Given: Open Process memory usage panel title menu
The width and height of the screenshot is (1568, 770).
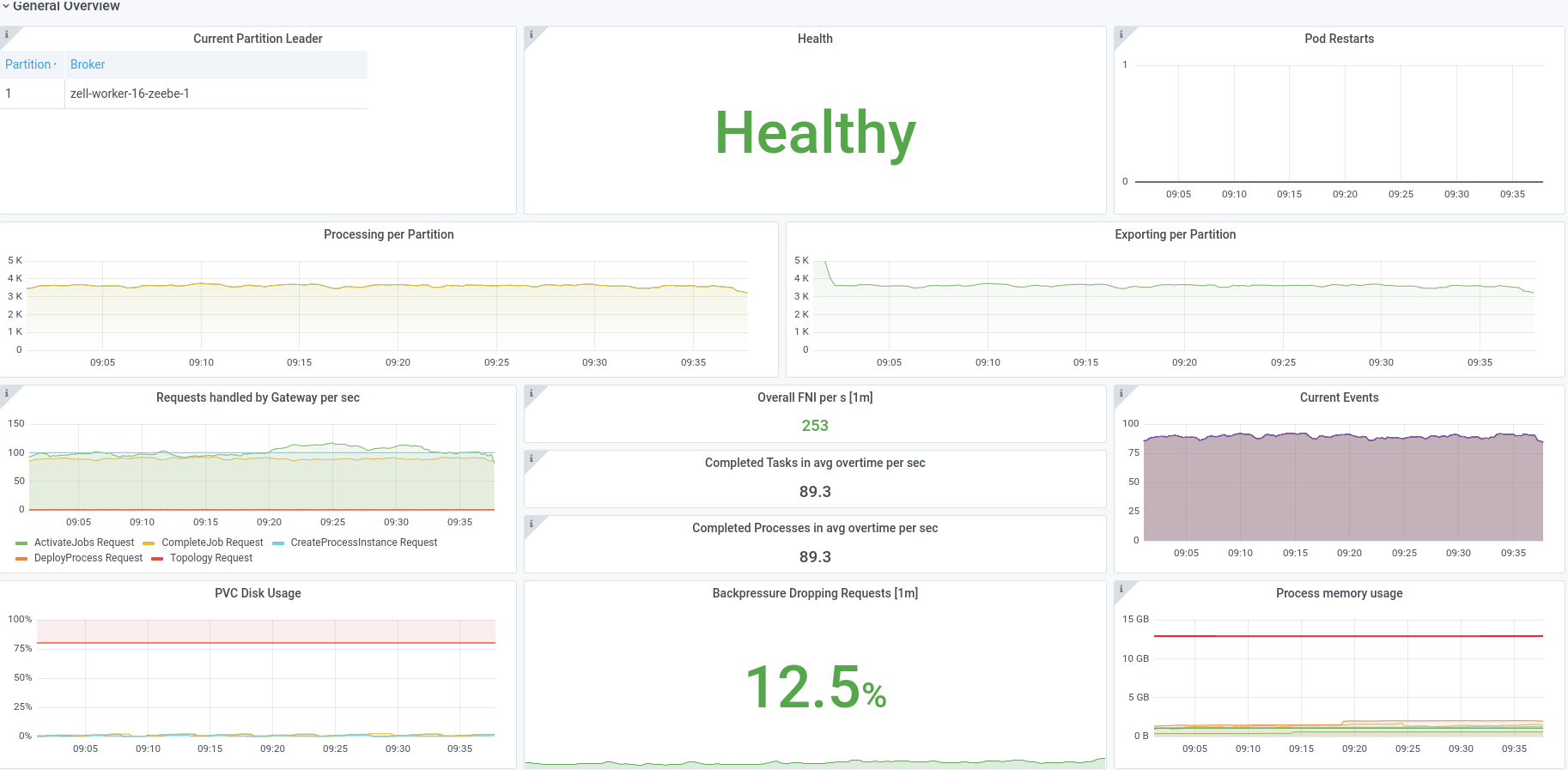Looking at the screenshot, I should [1339, 593].
